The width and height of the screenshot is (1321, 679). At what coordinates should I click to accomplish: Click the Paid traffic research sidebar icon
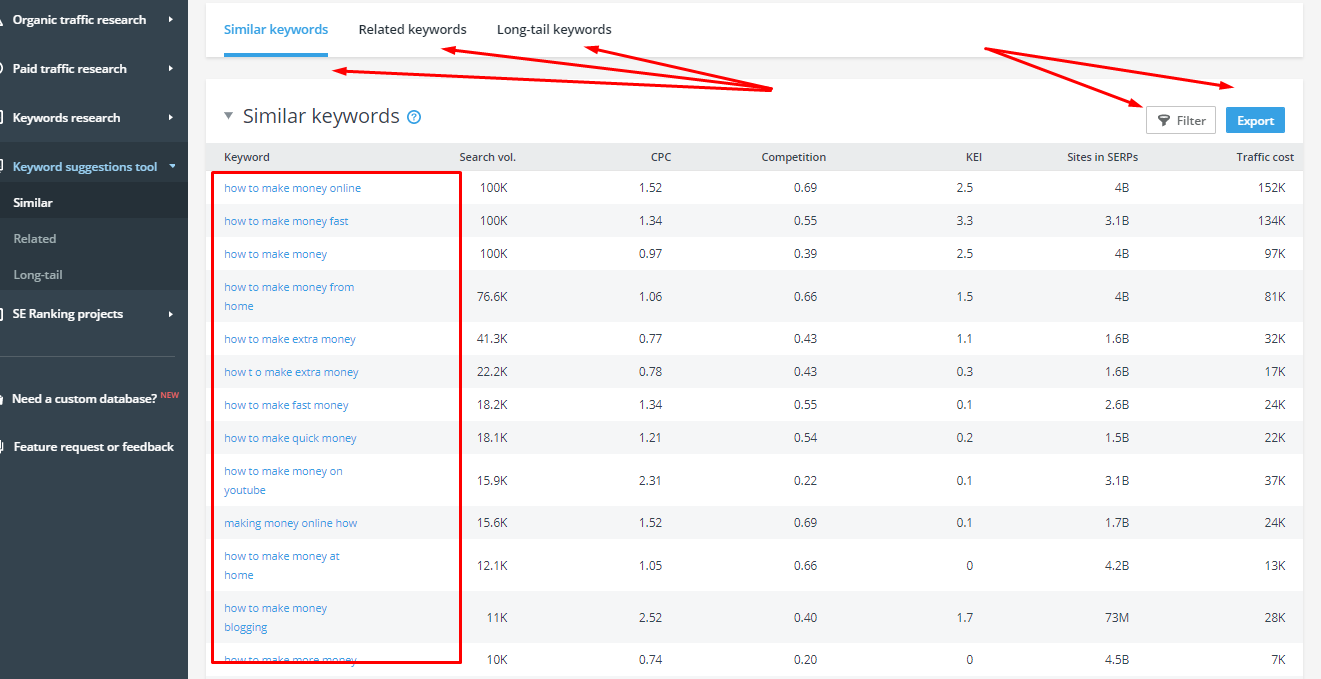pos(4,68)
